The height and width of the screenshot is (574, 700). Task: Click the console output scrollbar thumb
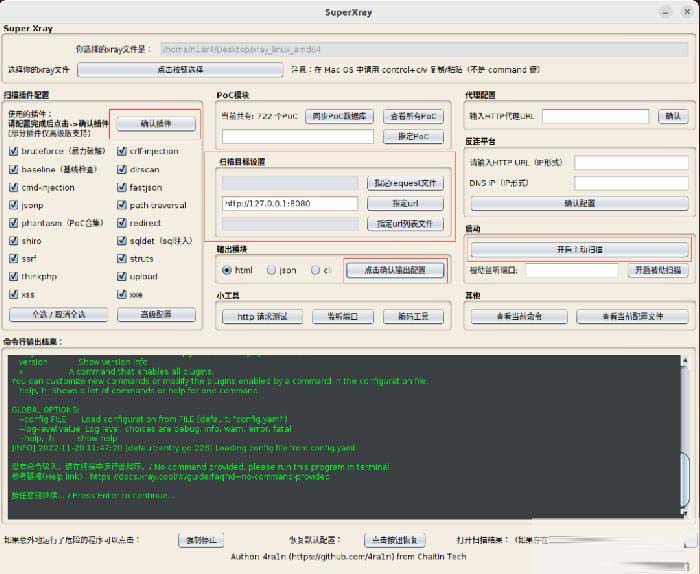point(685,479)
